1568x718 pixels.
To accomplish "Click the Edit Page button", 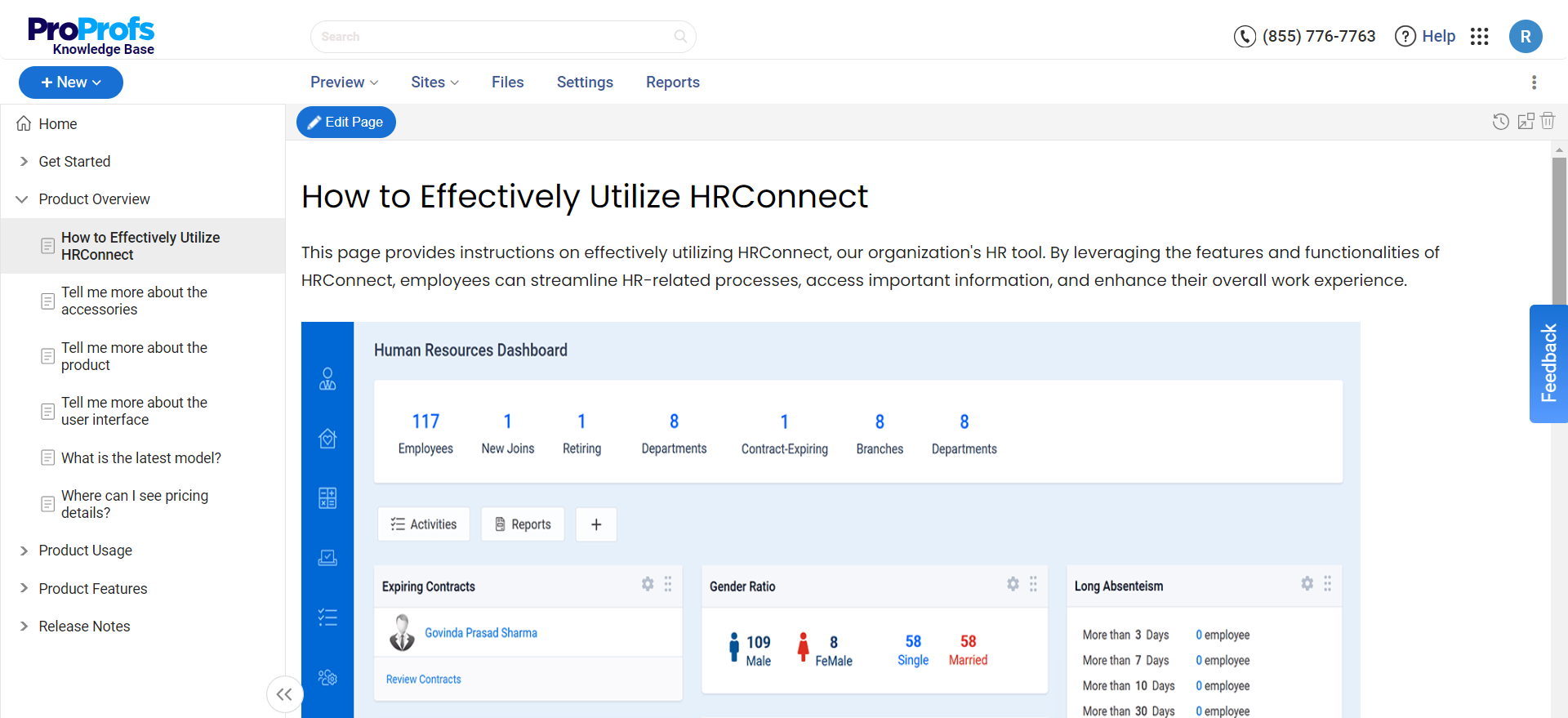I will click(x=346, y=123).
